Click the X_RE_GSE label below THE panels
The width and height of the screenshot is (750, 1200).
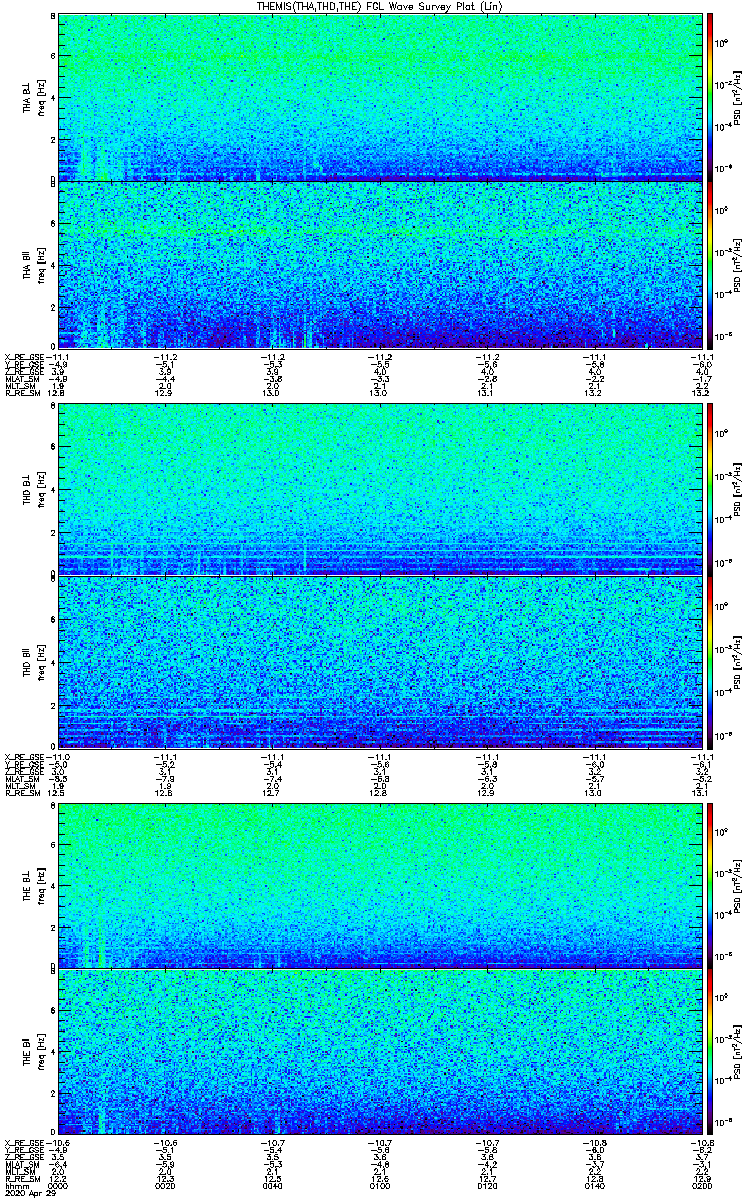25,1142
